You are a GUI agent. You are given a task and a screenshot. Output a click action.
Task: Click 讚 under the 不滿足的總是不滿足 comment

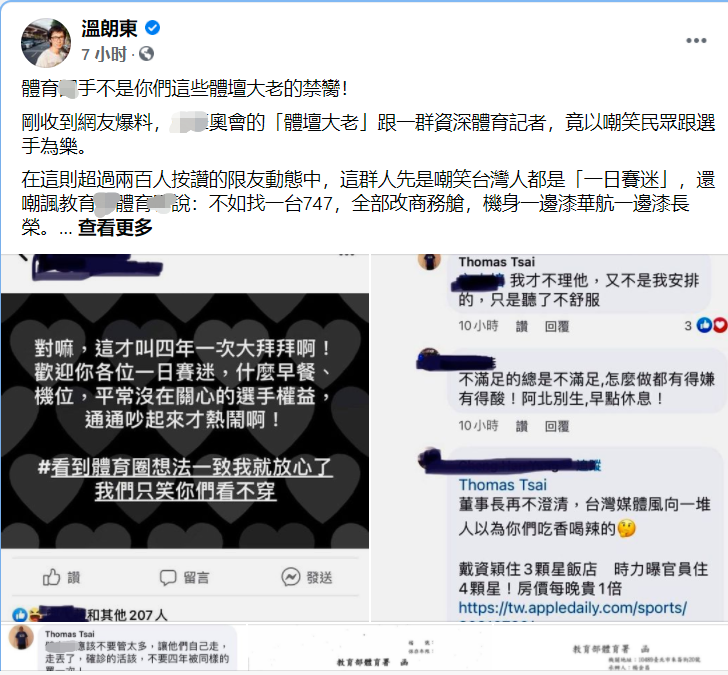point(522,426)
